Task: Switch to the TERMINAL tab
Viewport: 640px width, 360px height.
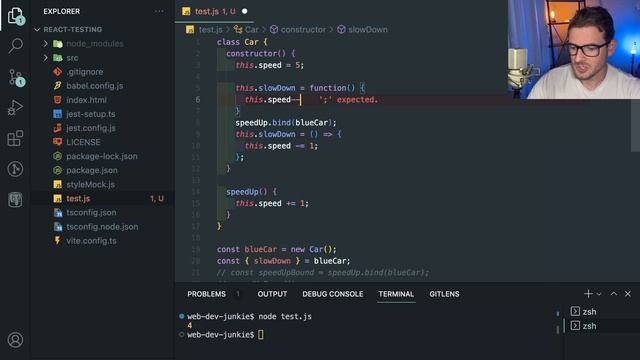Action: (x=396, y=294)
